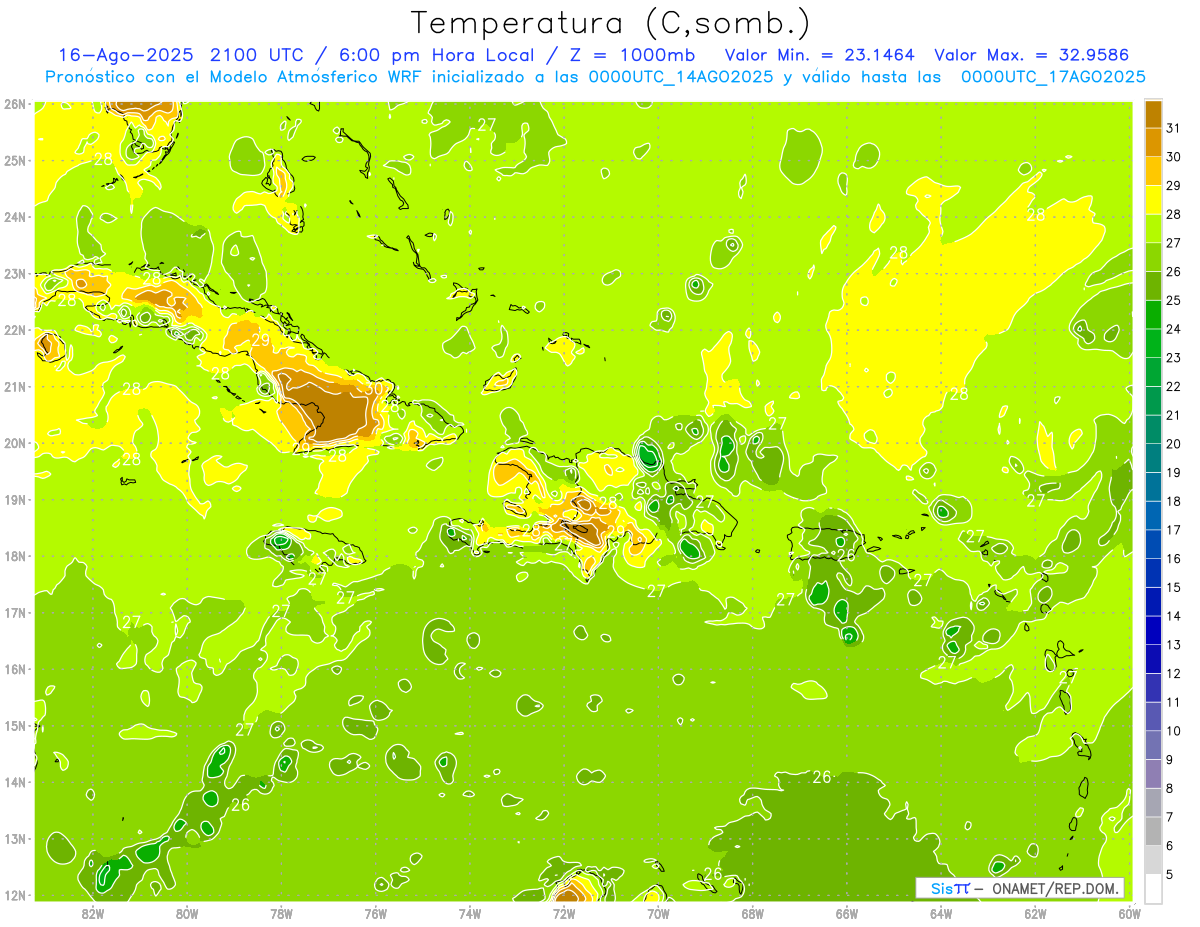
Task: Select the init time "0000UTC_14AGO2025"
Action: click(681, 77)
